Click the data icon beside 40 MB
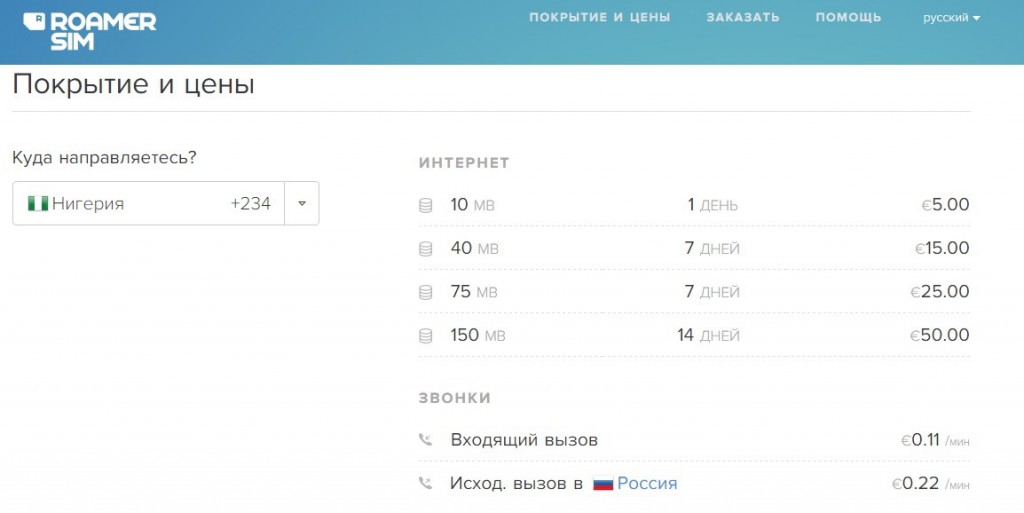The width and height of the screenshot is (1024, 513). point(426,249)
